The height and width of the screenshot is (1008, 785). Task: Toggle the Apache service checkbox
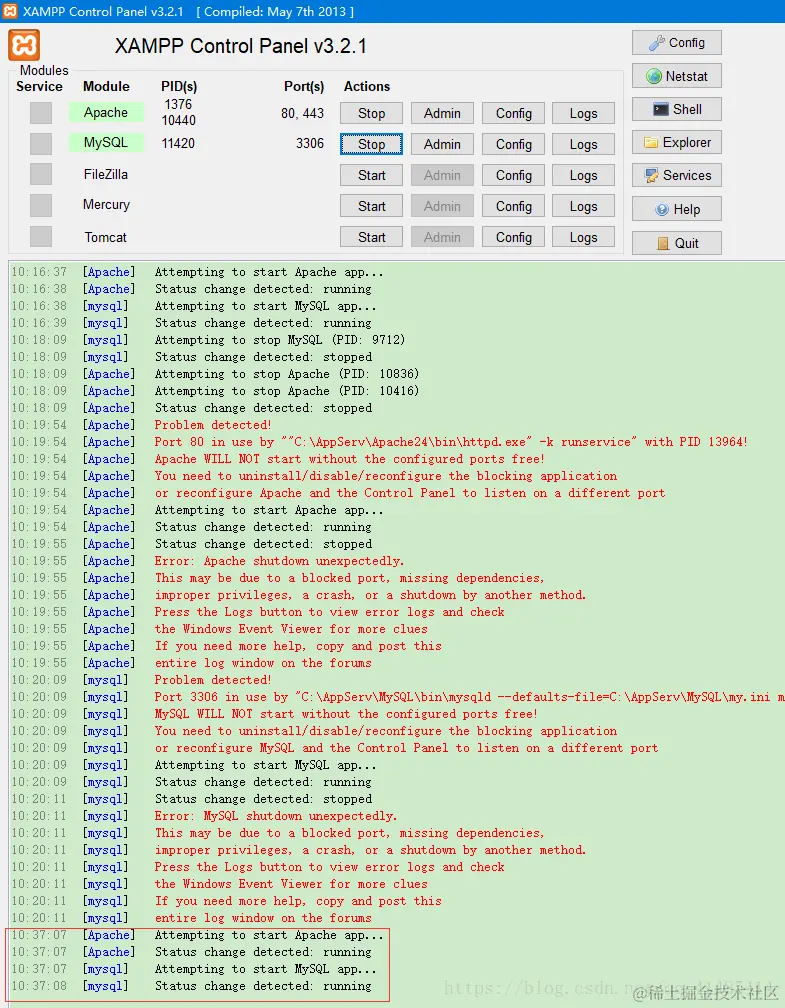pyautogui.click(x=41, y=113)
